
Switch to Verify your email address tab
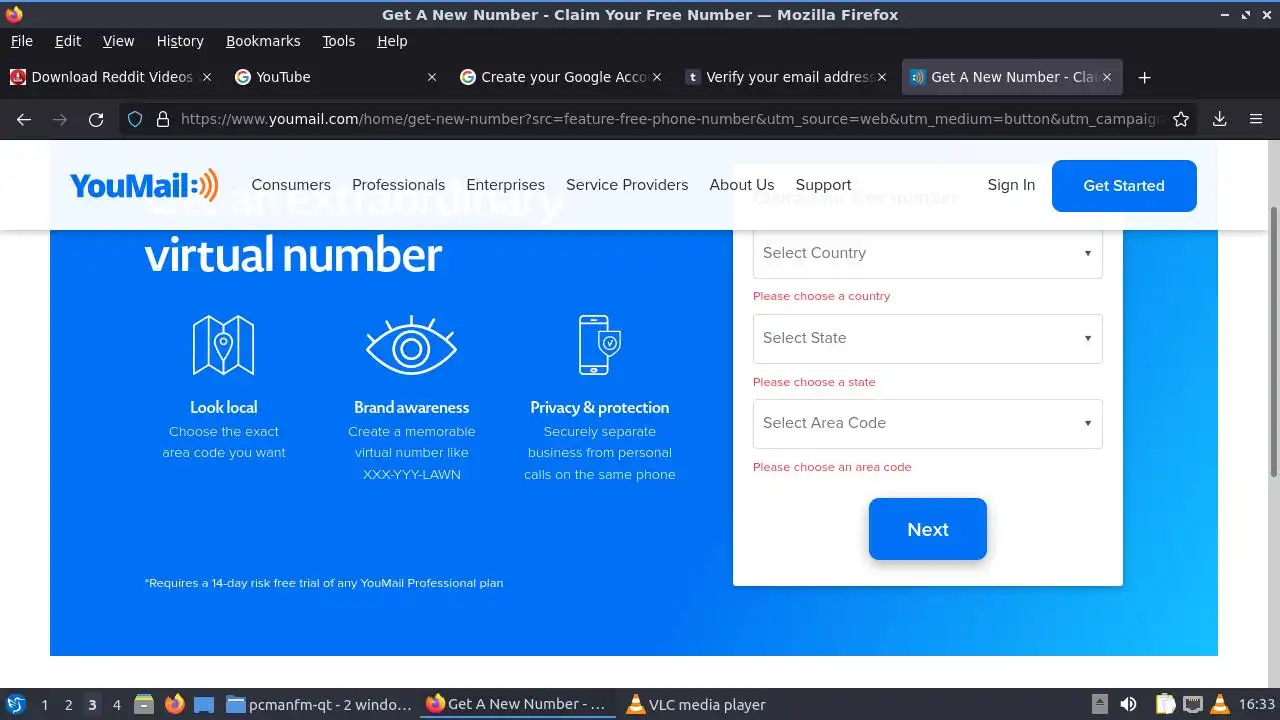[x=785, y=77]
